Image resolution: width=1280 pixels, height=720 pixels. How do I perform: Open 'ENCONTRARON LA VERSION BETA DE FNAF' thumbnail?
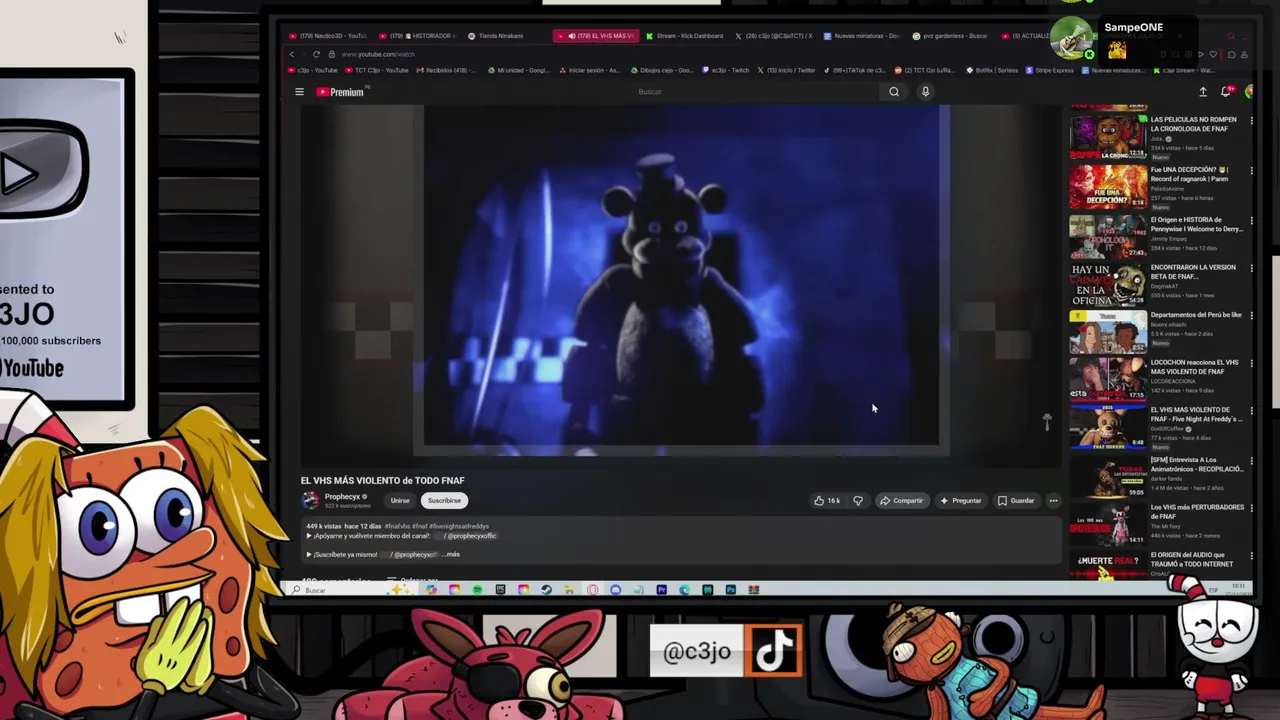[1108, 285]
